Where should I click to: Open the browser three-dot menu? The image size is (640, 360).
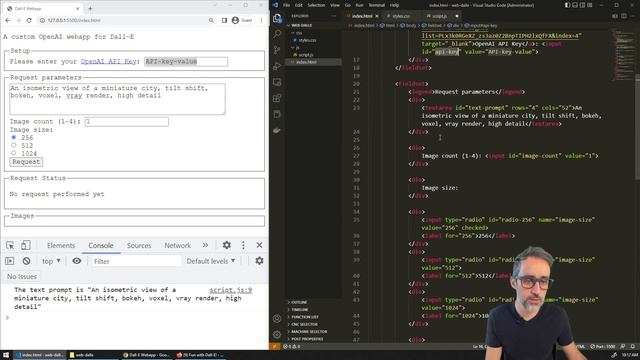(x=261, y=20)
